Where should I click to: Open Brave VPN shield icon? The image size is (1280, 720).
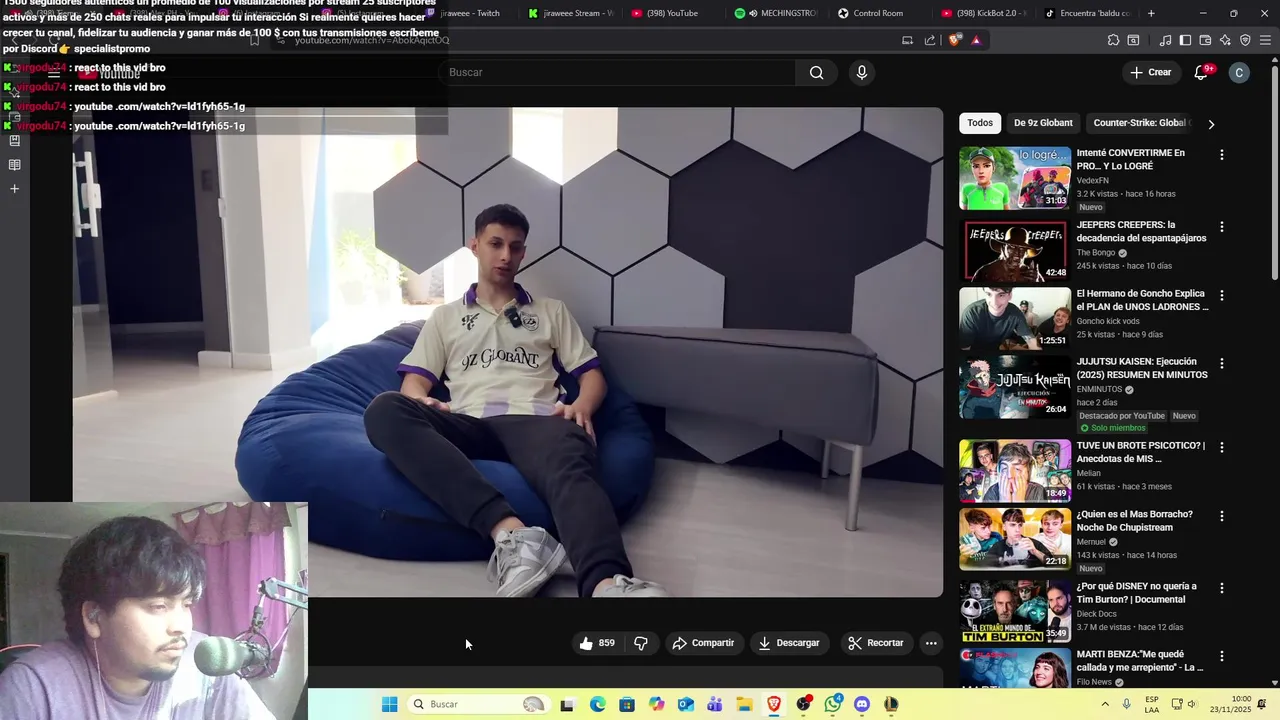1245,40
